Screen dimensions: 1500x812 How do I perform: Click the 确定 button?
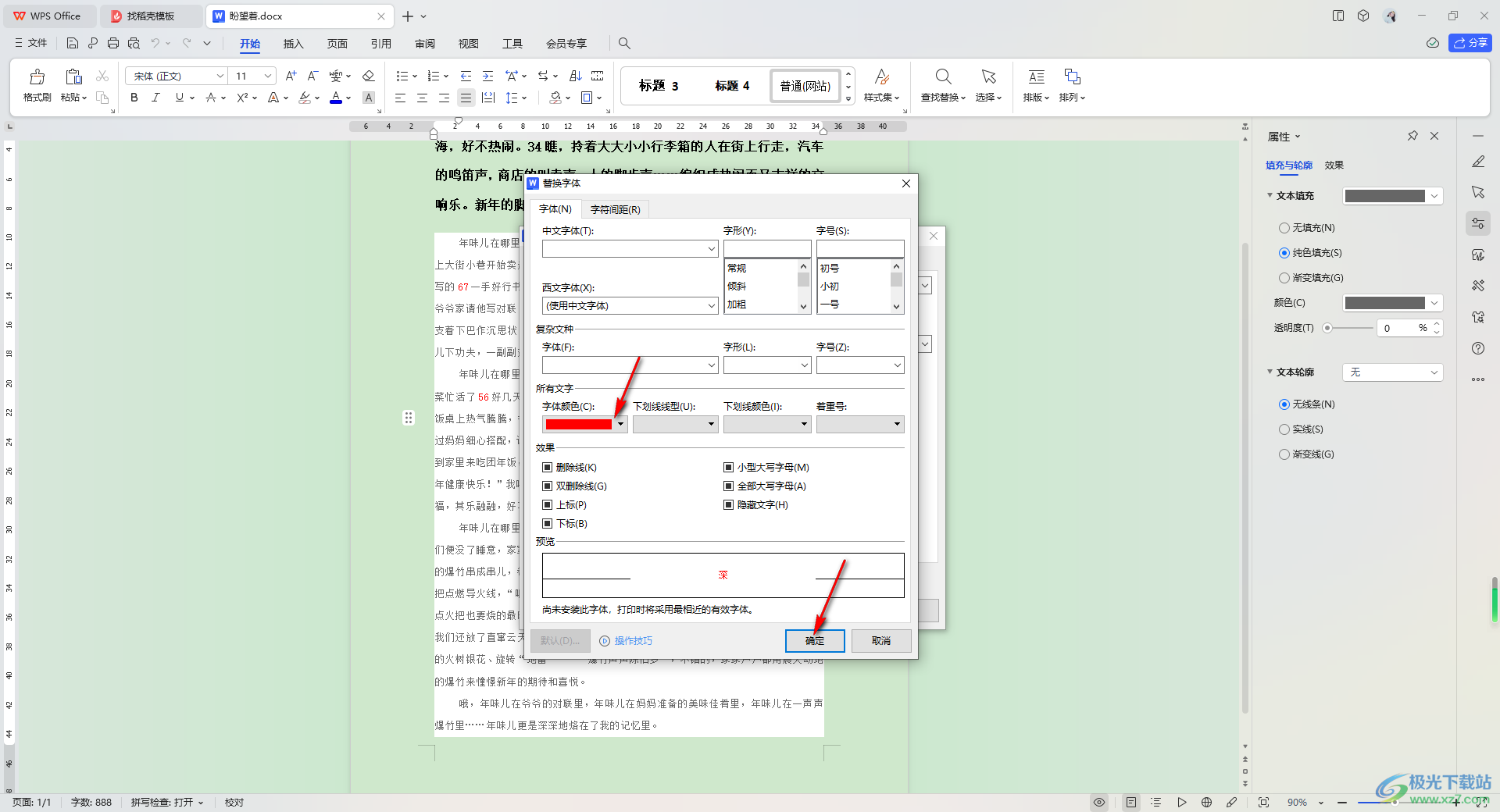click(x=815, y=641)
